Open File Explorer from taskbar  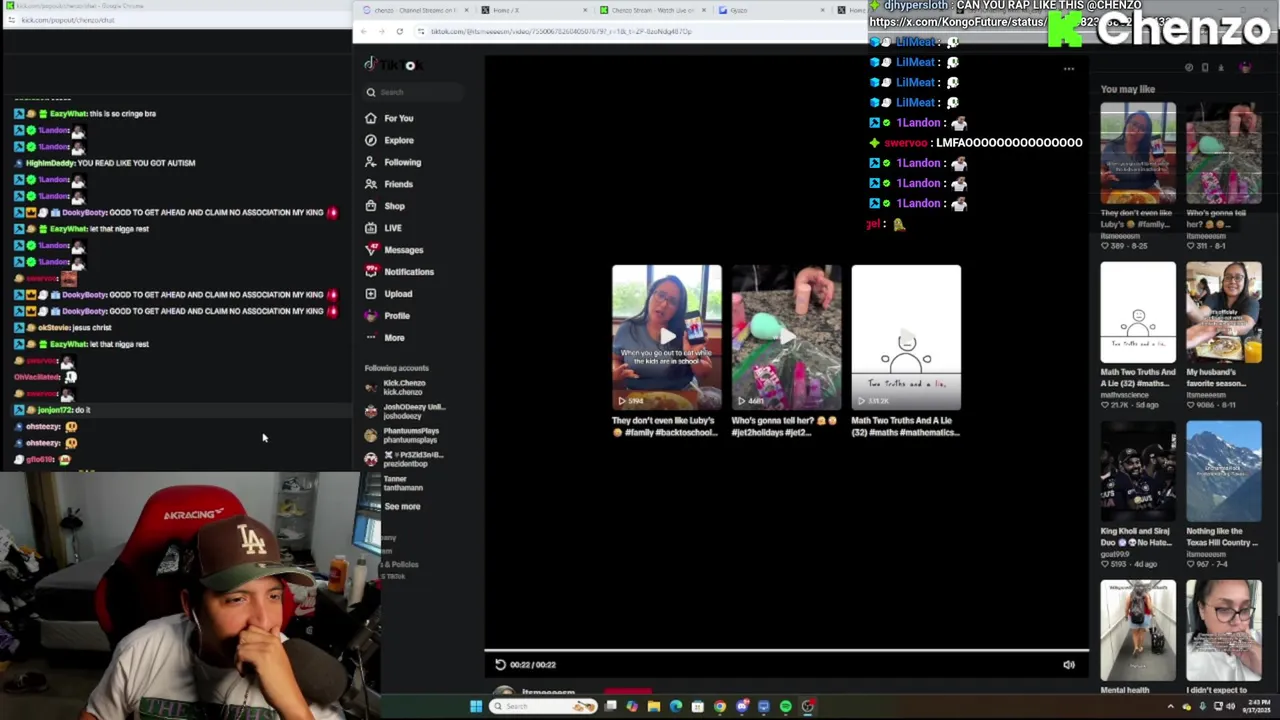[654, 707]
